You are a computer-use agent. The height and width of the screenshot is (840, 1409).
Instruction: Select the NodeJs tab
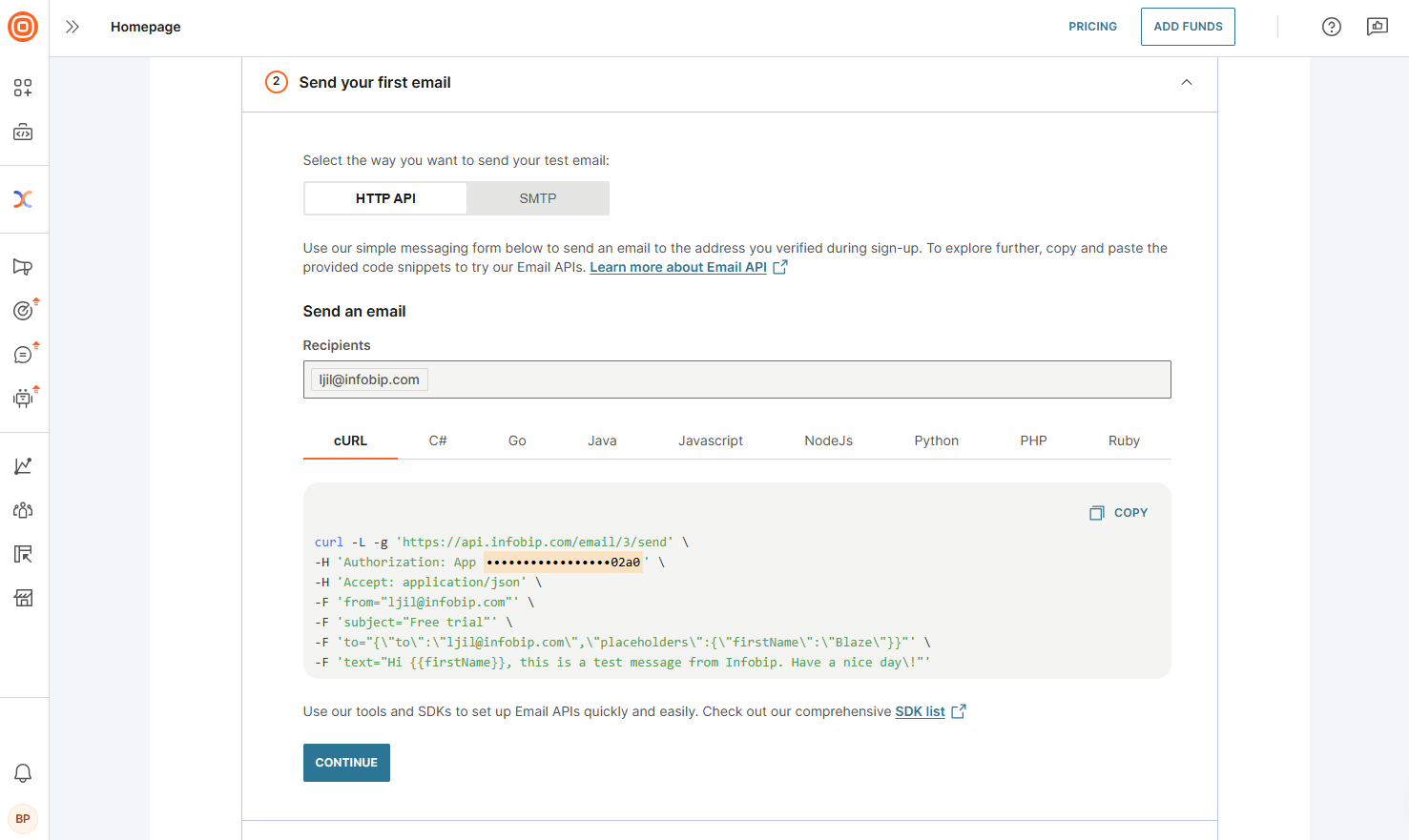(829, 440)
